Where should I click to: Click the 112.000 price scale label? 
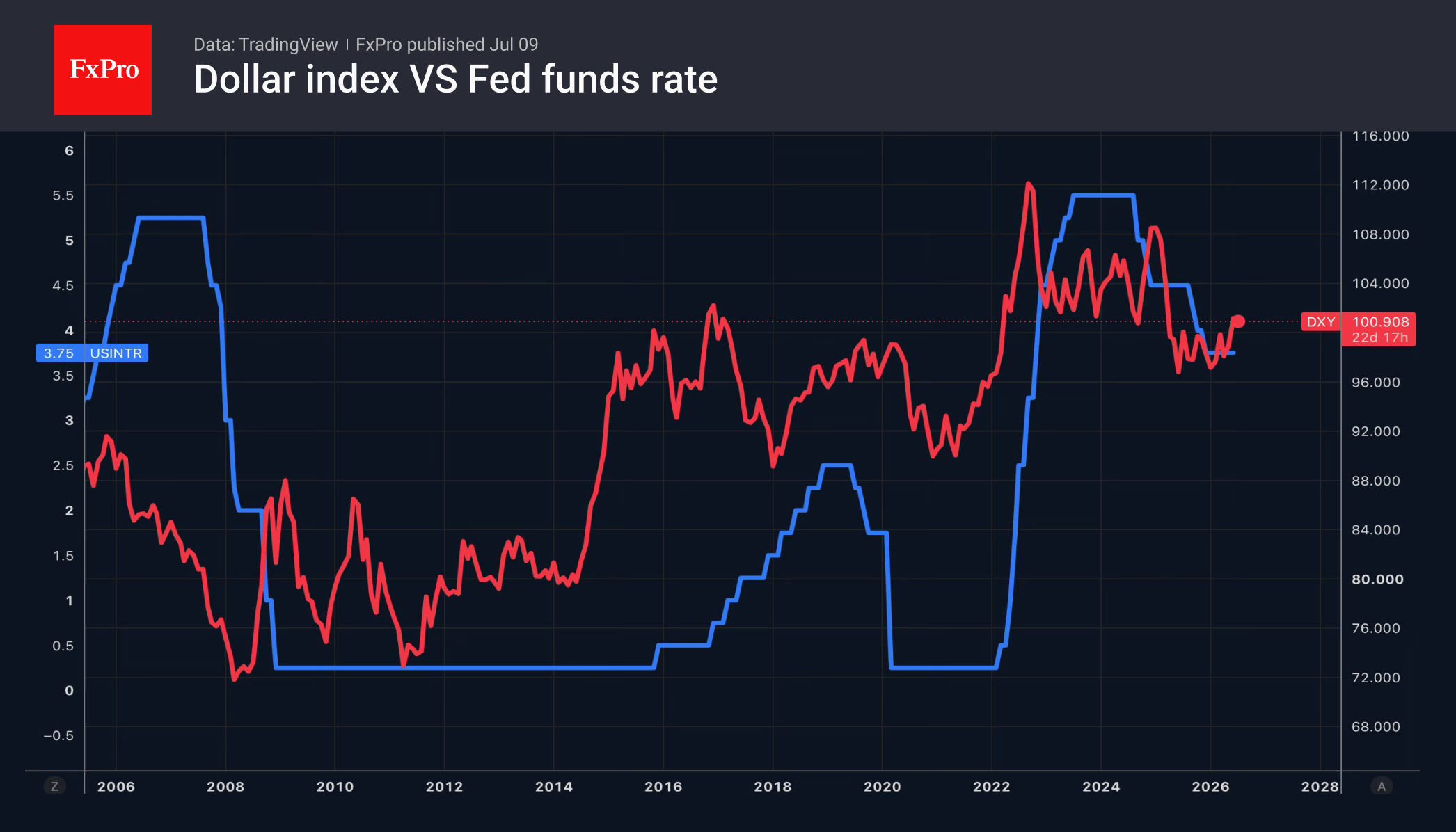(1380, 185)
